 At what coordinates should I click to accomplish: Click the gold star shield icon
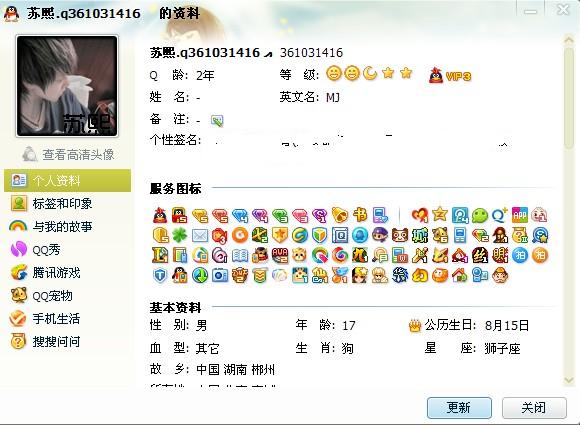point(280,235)
